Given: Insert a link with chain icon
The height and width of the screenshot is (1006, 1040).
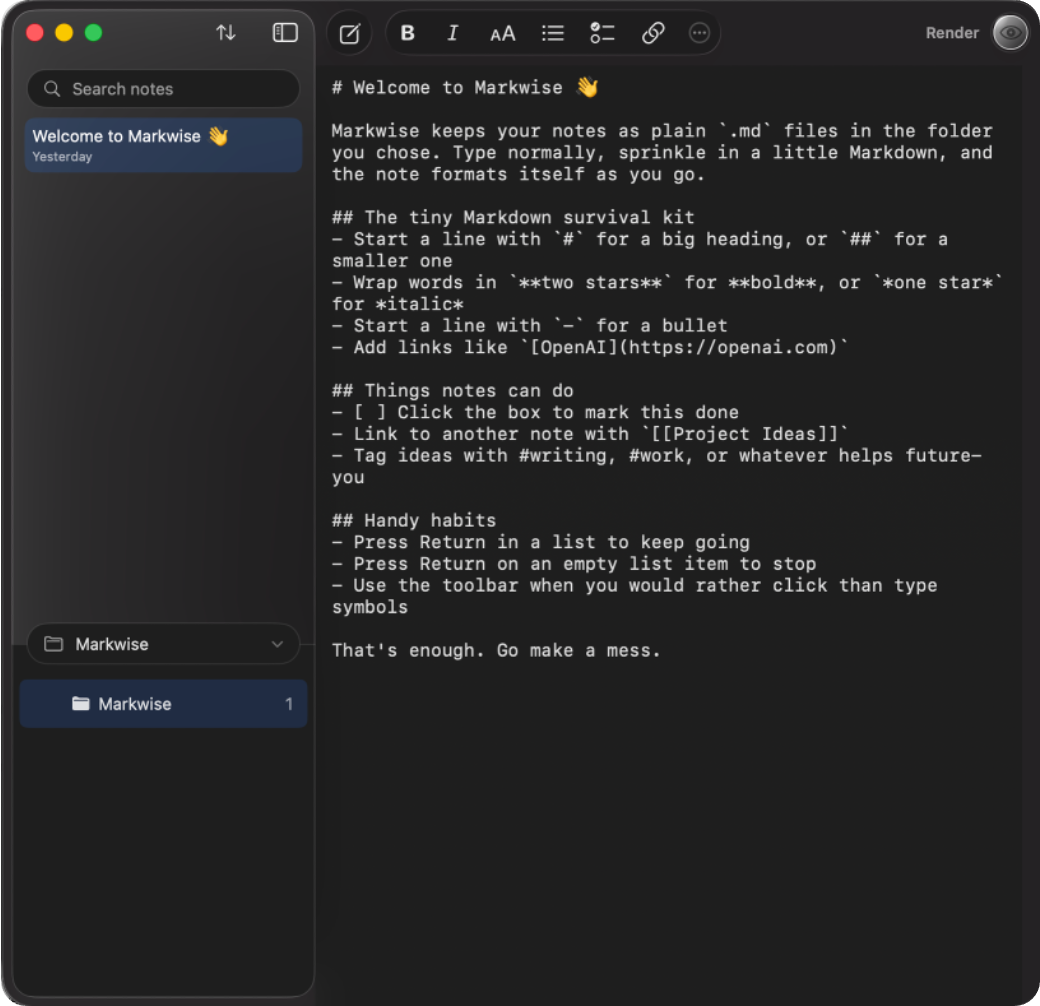Looking at the screenshot, I should click(x=653, y=33).
